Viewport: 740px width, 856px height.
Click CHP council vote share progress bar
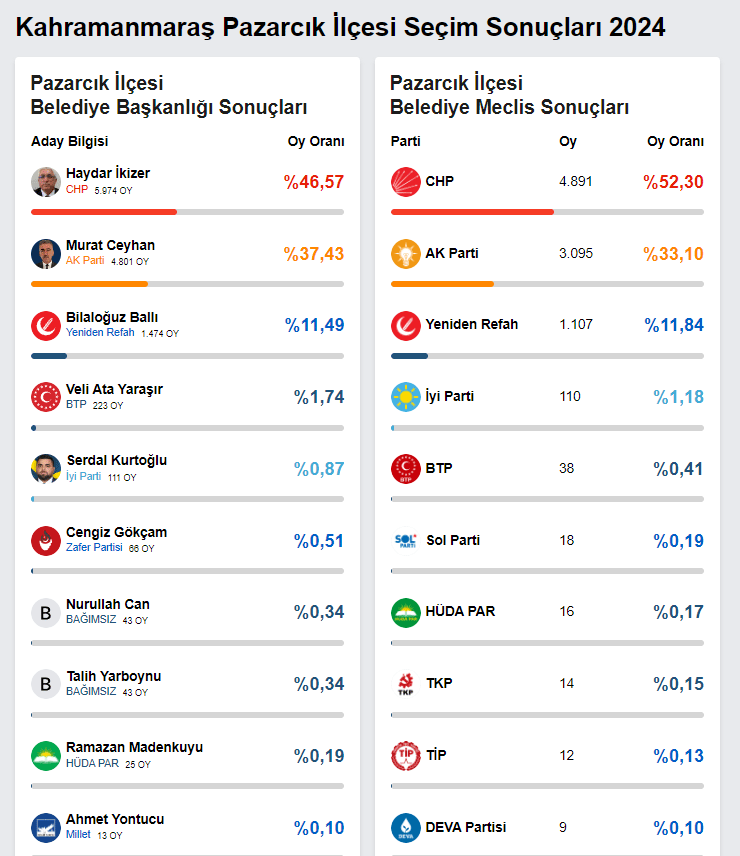[x=472, y=212]
